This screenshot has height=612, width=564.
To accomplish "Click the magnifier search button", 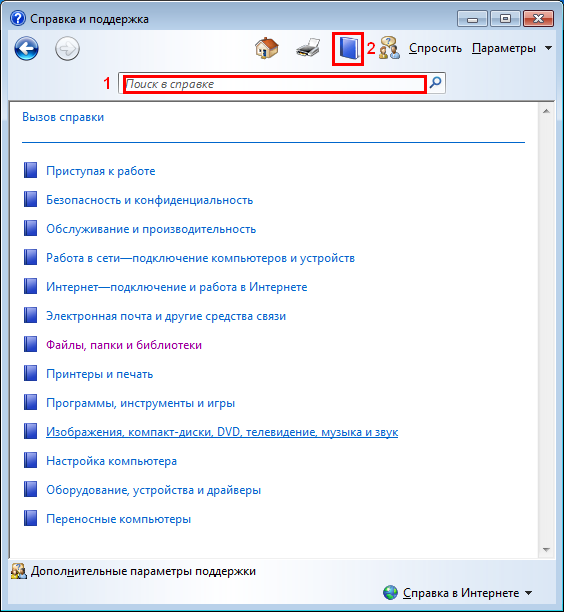I will pos(435,83).
